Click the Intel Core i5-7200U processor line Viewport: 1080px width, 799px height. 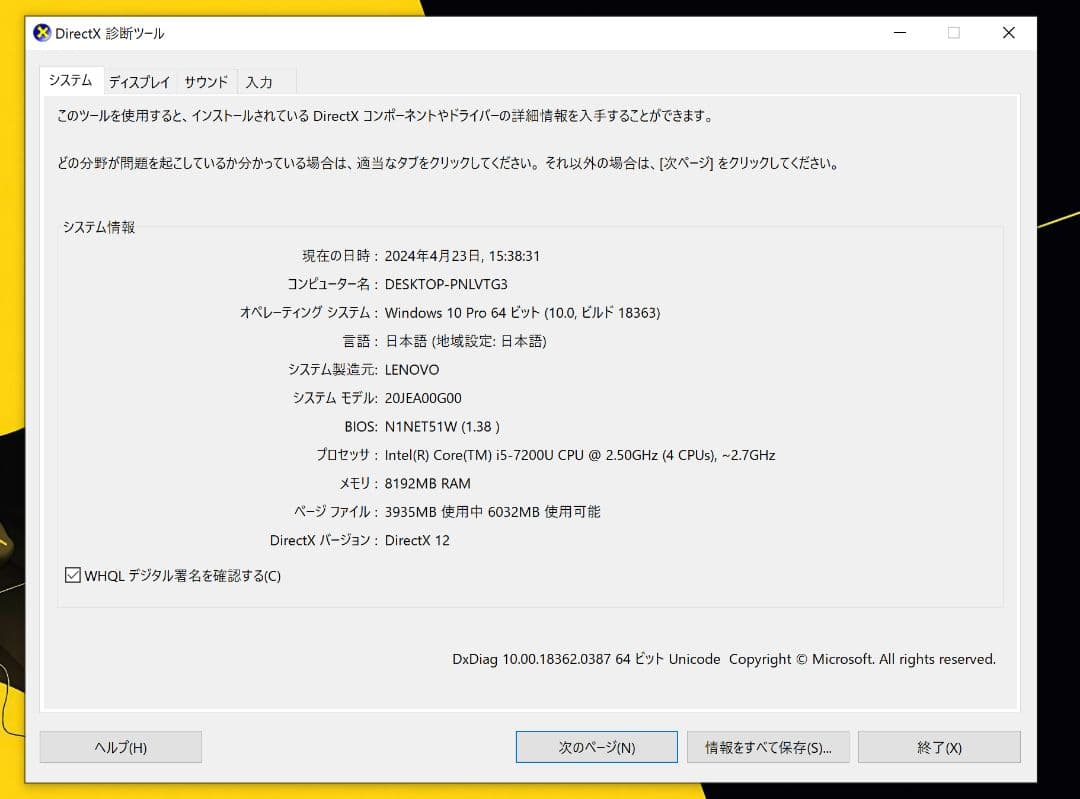(x=581, y=455)
